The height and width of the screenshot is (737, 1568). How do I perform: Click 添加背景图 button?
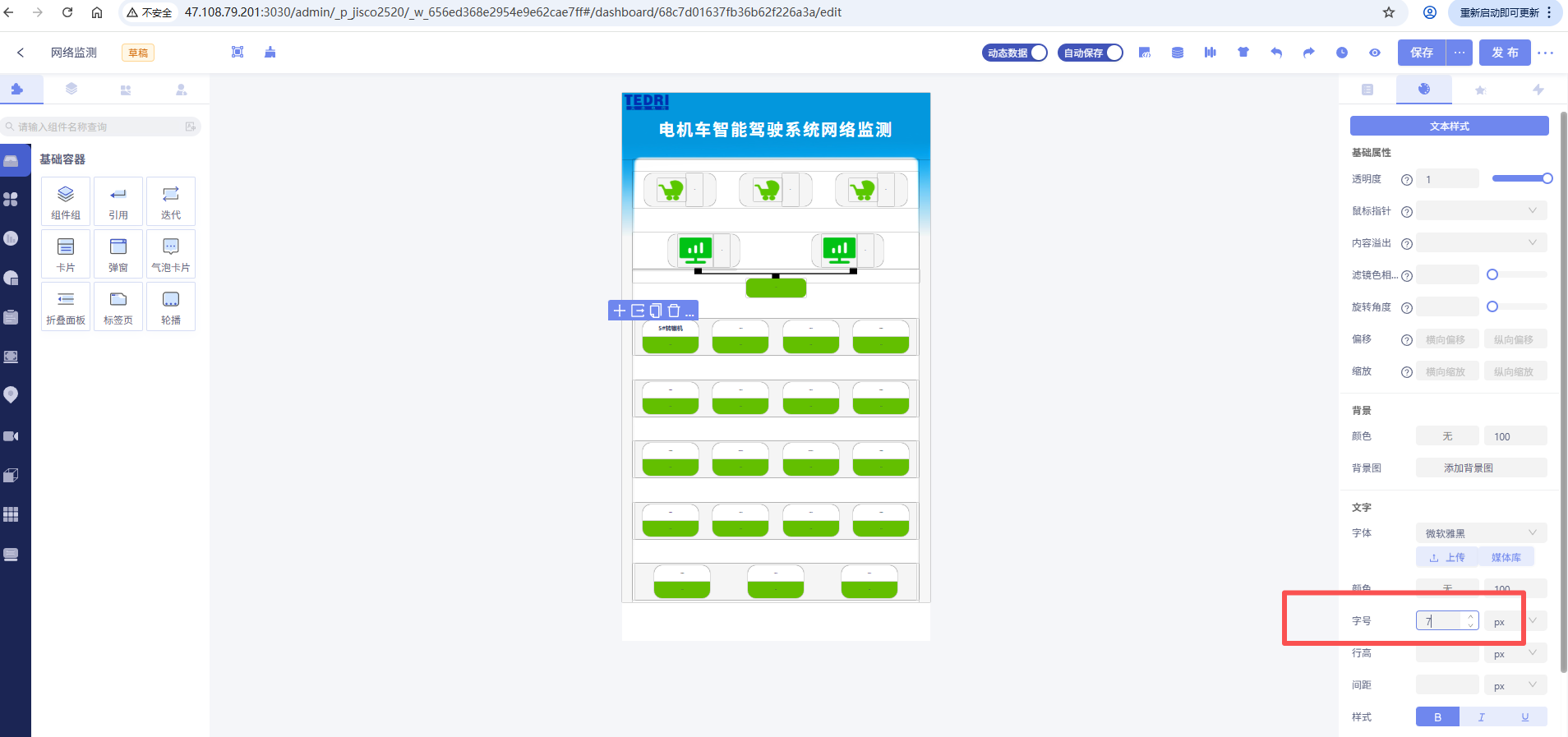[x=1481, y=468]
